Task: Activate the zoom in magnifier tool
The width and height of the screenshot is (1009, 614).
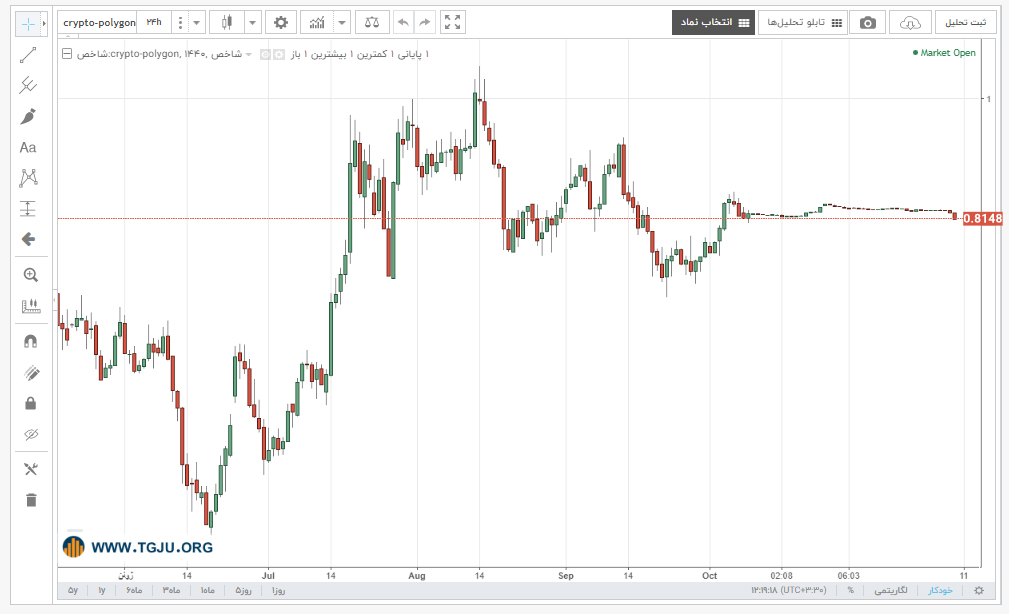Action: coord(30,275)
